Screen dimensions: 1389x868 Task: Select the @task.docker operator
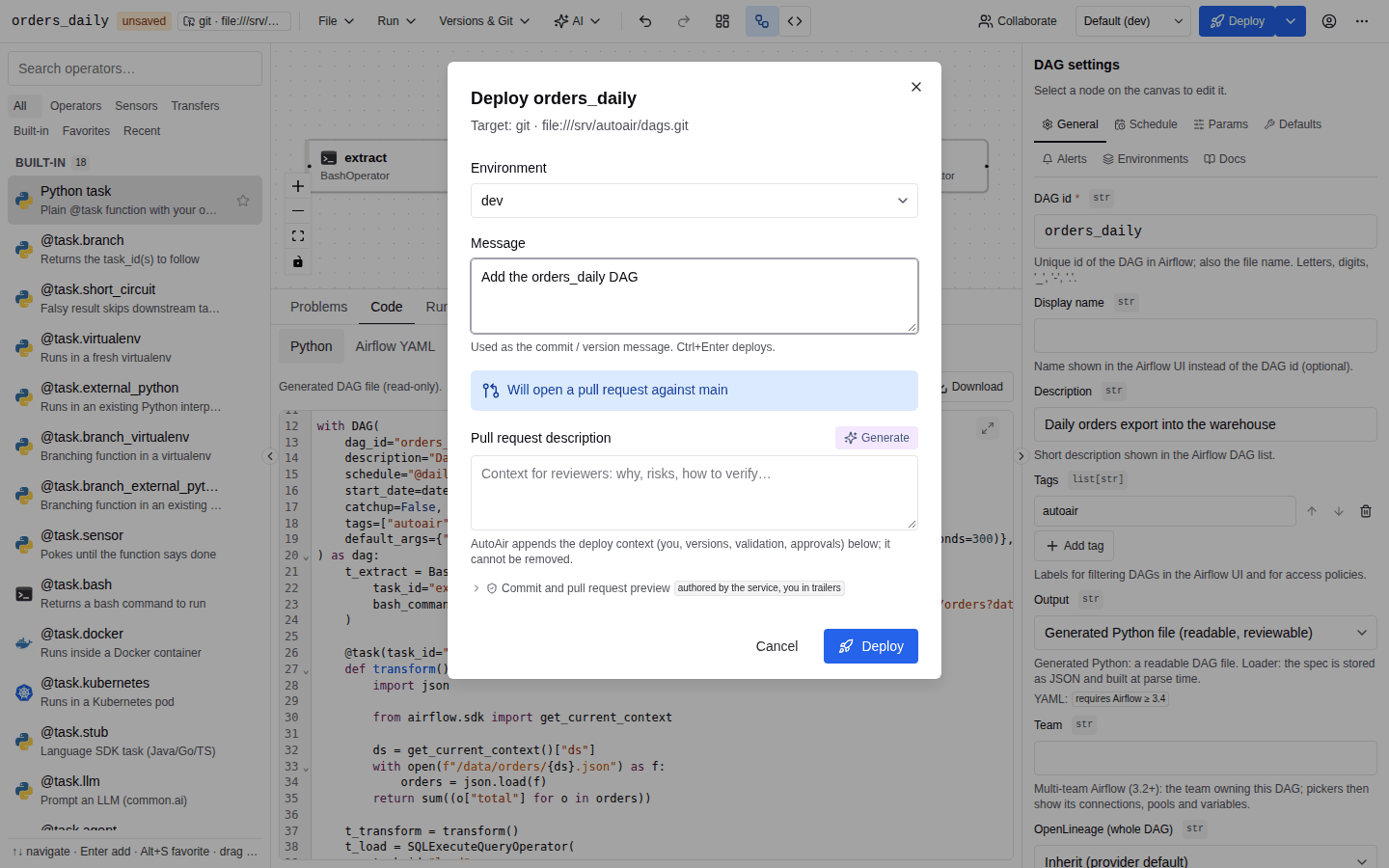point(135,643)
